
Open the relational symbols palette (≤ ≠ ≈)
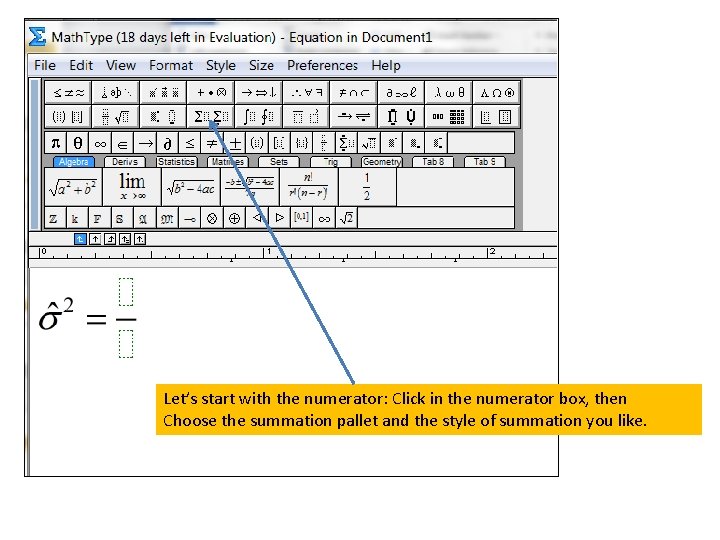click(68, 93)
